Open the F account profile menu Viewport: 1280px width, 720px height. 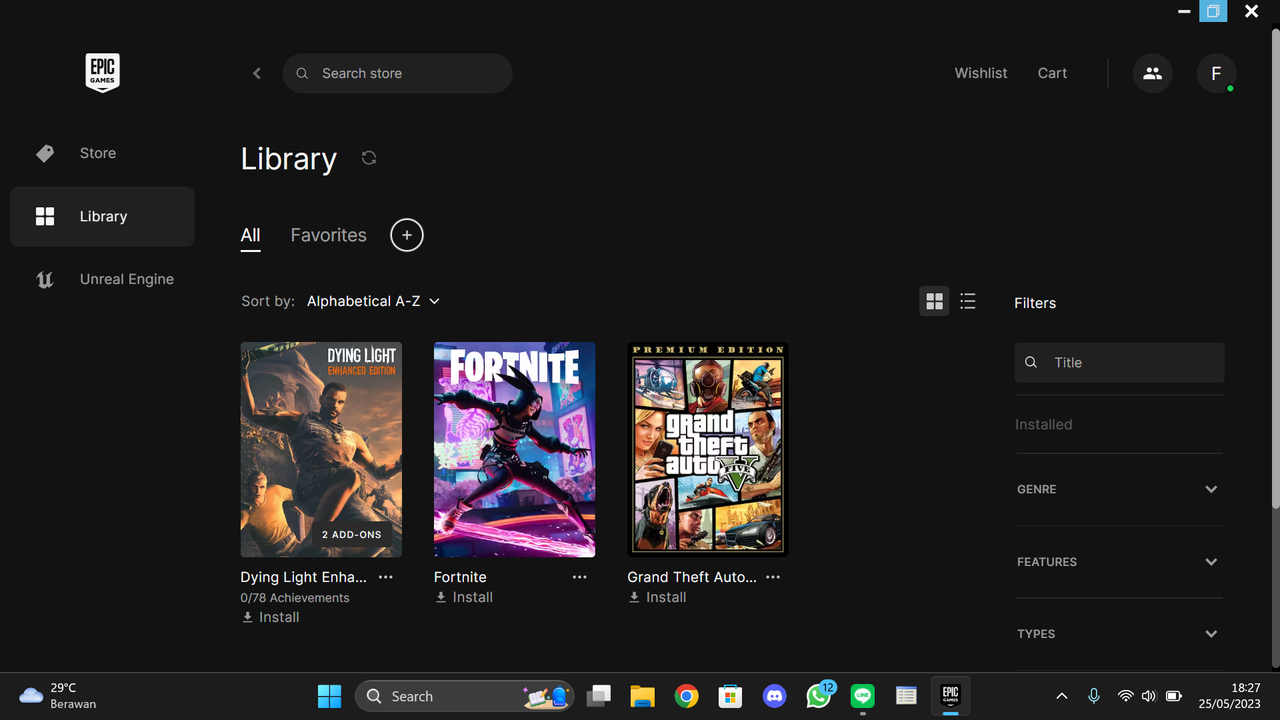(1216, 73)
